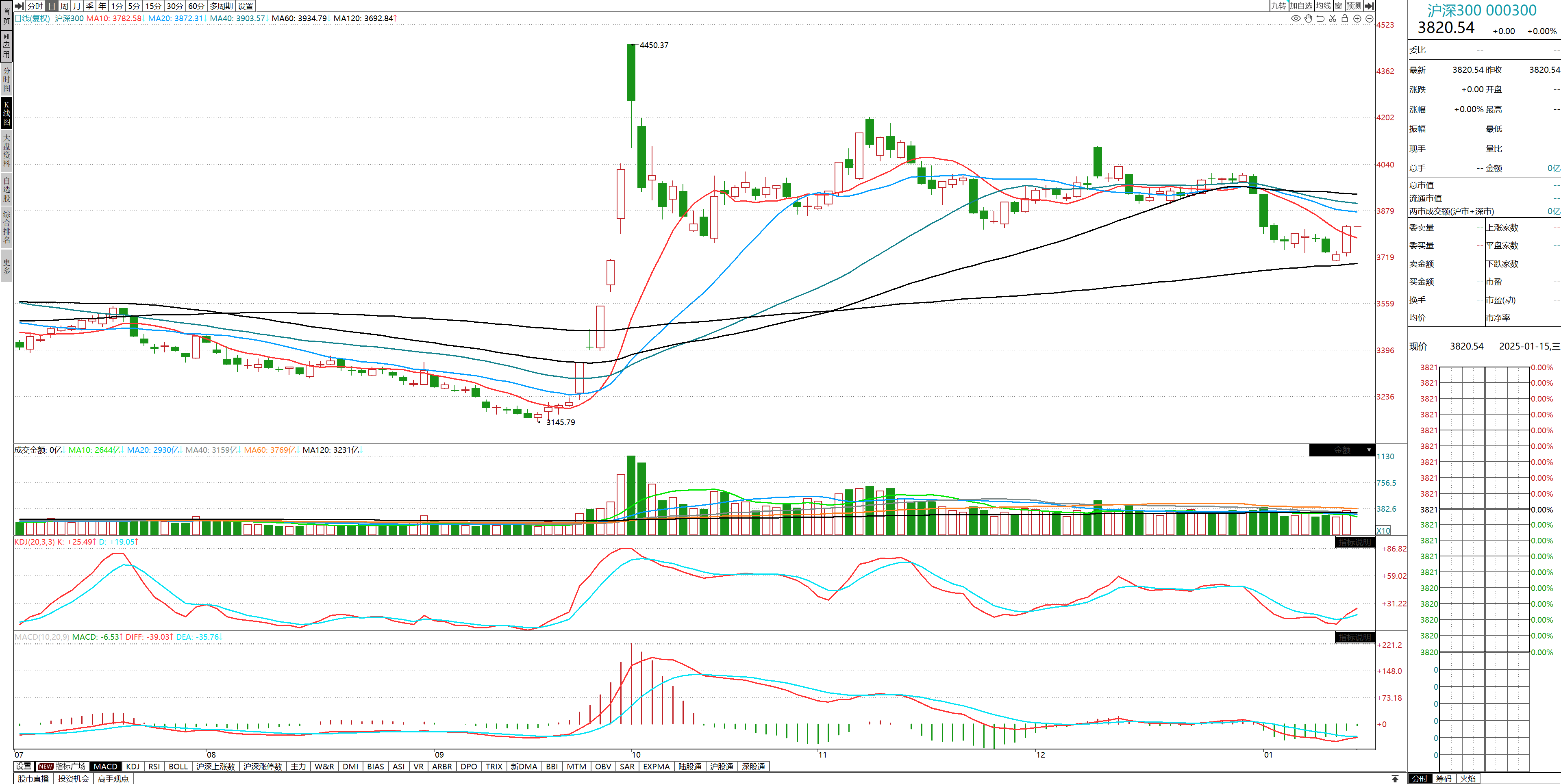Select the 主力 indicator tab
The width and height of the screenshot is (1561, 784).
[x=298, y=767]
